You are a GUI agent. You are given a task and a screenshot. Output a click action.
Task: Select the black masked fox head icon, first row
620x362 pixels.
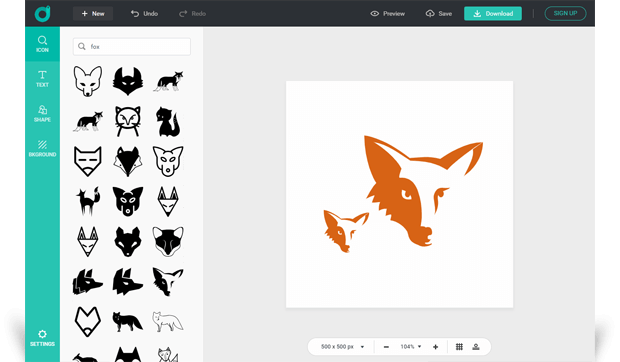coord(128,81)
